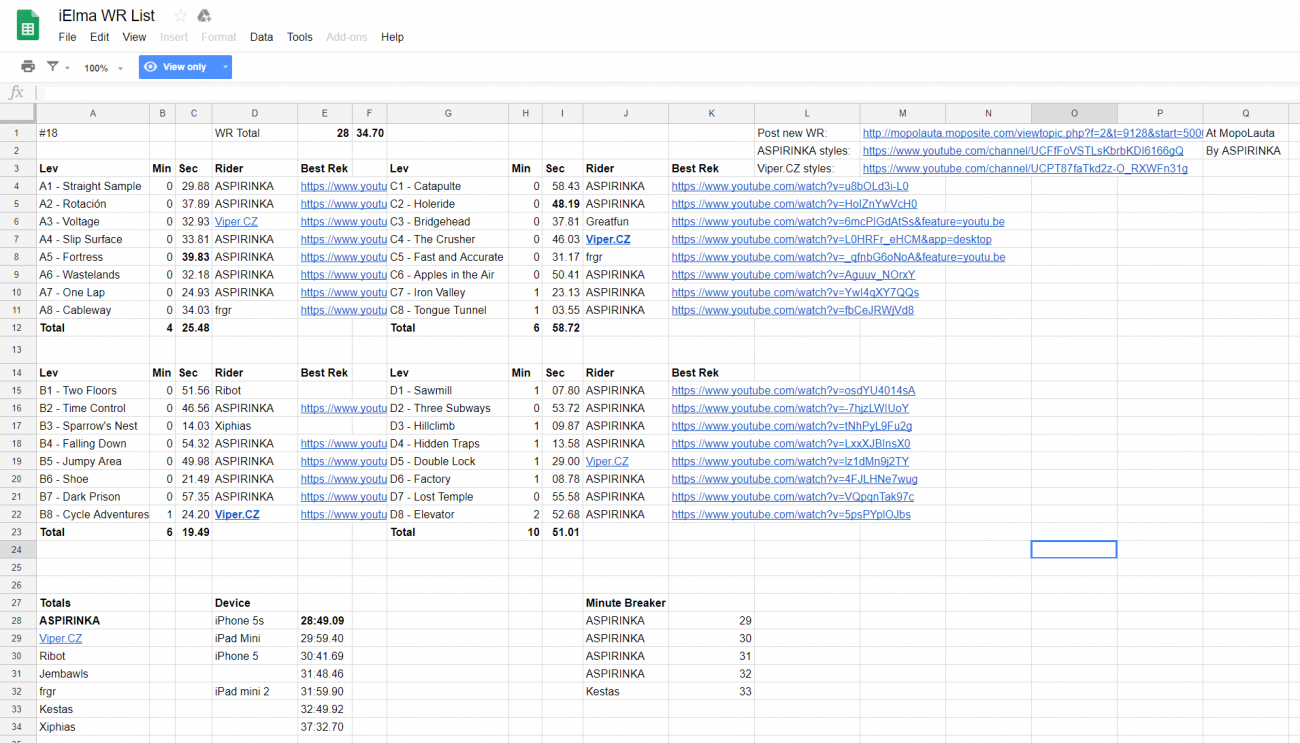Open the File menu

(67, 37)
